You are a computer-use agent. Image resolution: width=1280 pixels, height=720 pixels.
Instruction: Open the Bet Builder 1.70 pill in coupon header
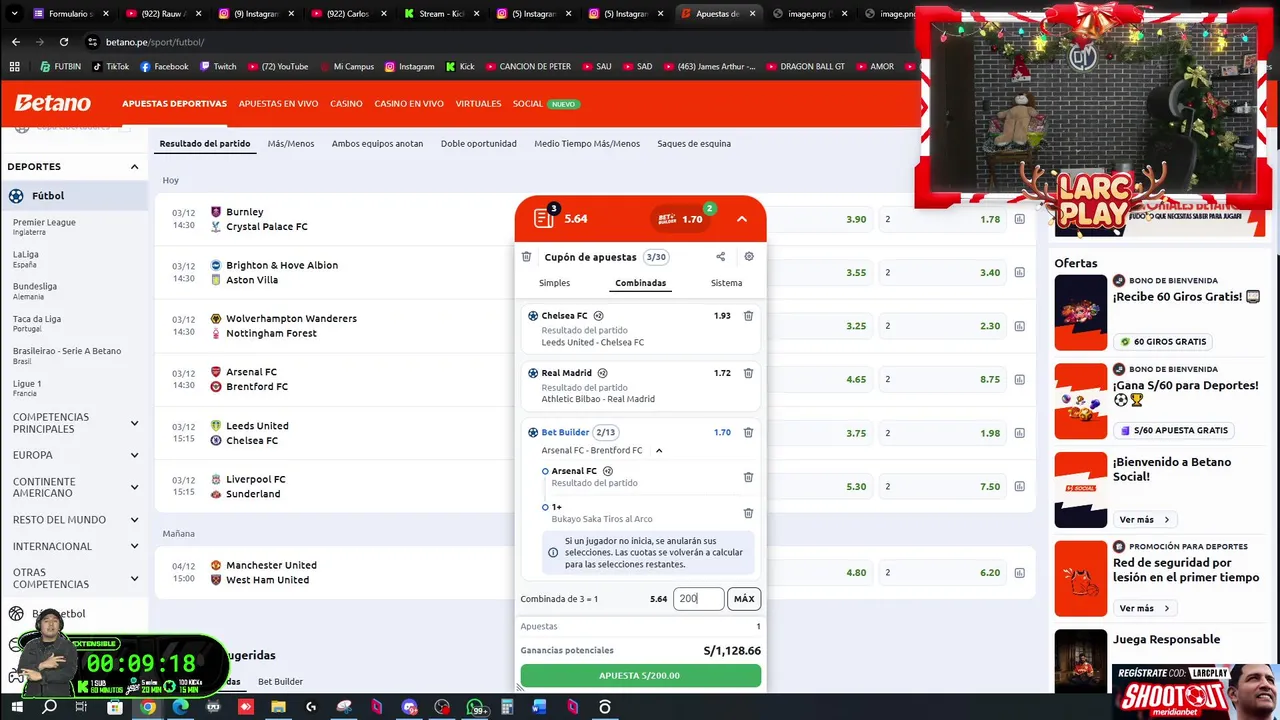pos(683,218)
